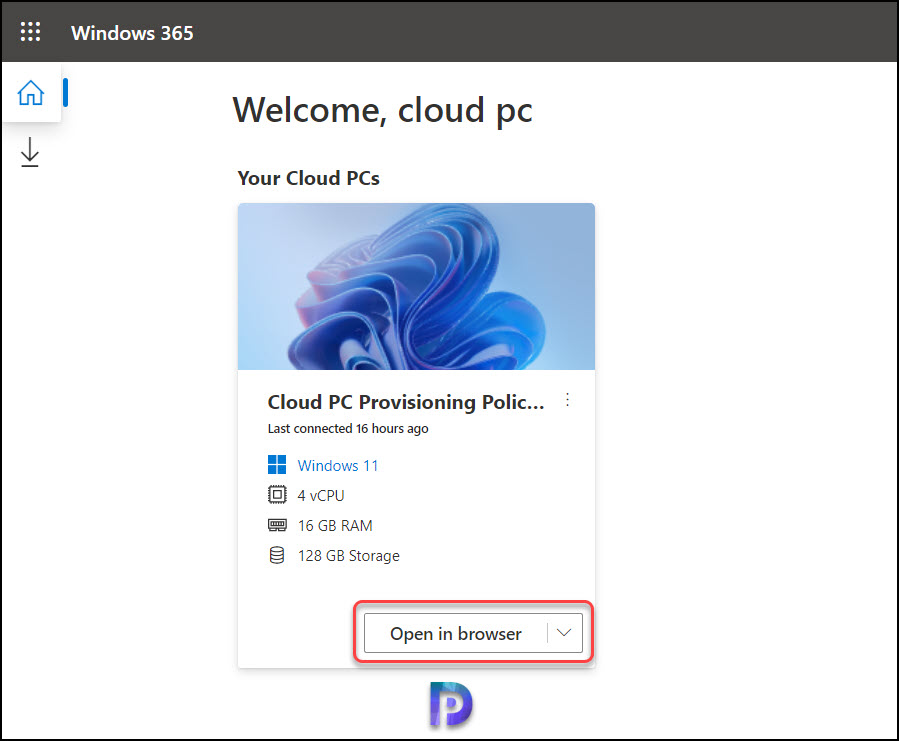
Task: Click the 16 GB RAM text
Action: 335,525
